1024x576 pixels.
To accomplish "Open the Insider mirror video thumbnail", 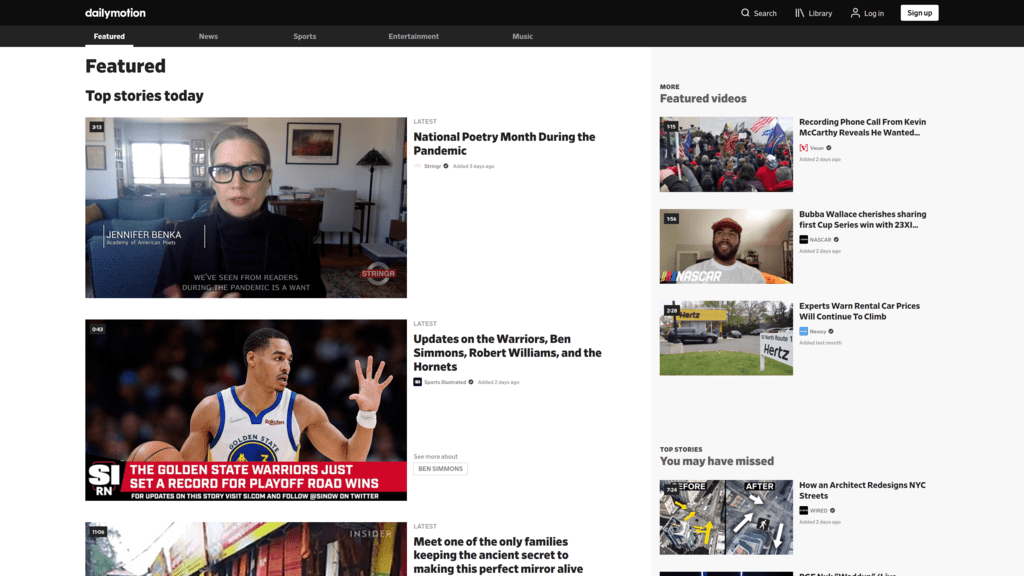I will [x=246, y=549].
